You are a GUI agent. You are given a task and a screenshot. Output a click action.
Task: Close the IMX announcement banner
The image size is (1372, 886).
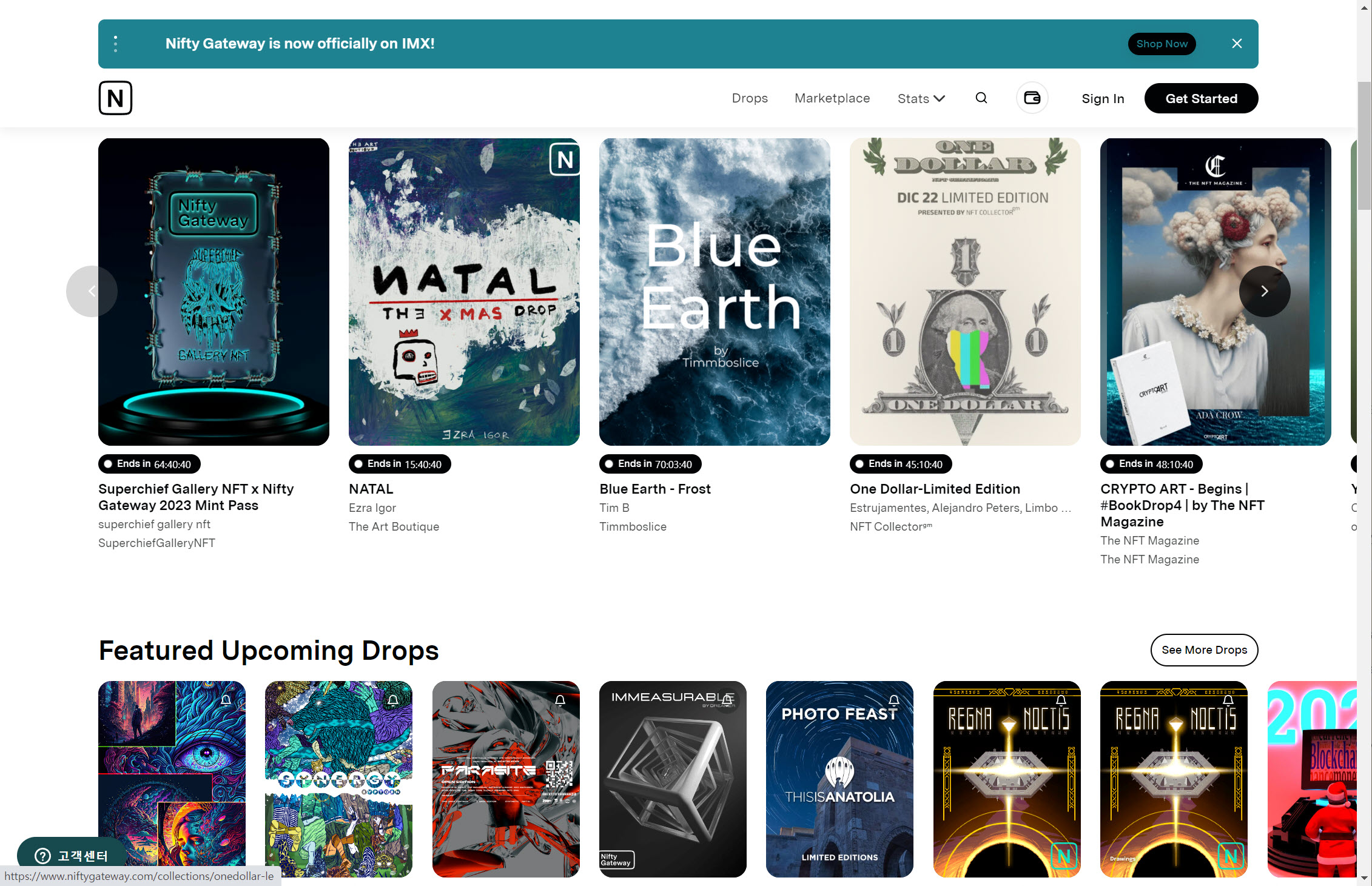coord(1237,44)
